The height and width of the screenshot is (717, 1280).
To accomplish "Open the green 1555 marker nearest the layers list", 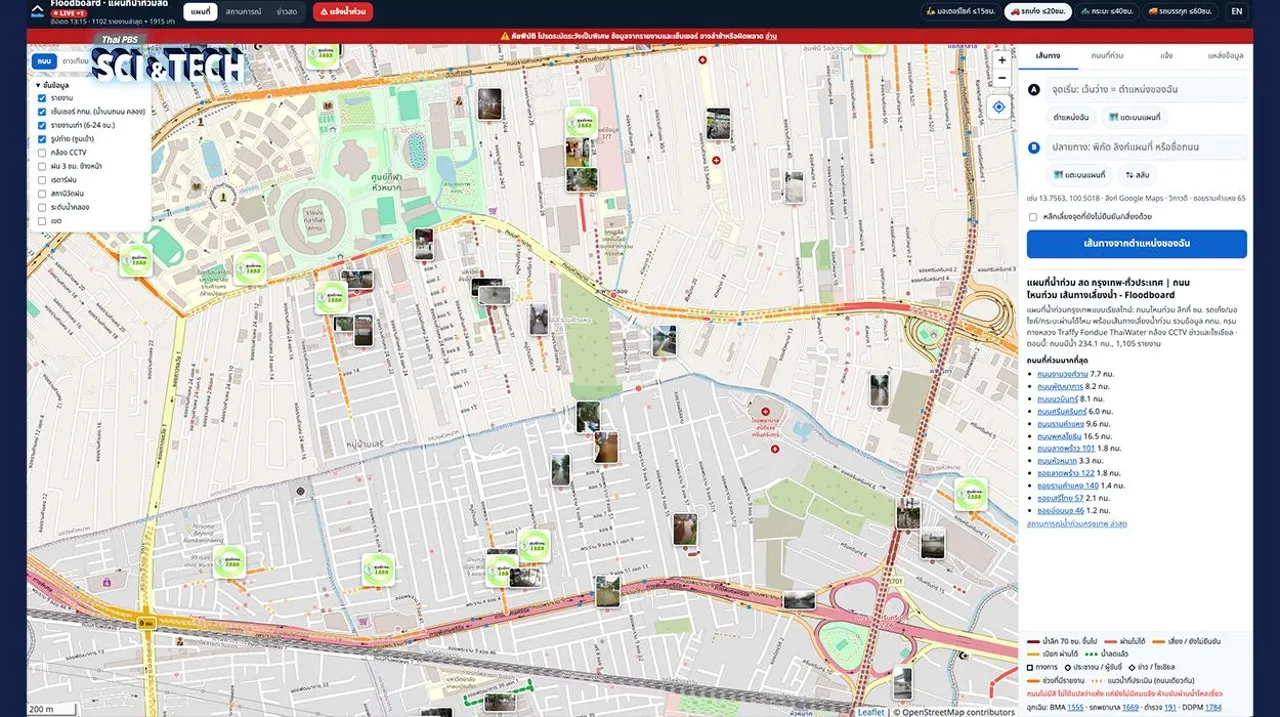I will (x=136, y=262).
